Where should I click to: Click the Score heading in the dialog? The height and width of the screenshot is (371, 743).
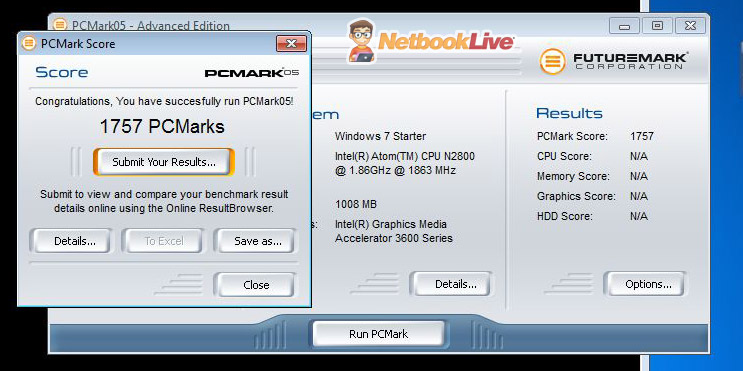click(62, 72)
